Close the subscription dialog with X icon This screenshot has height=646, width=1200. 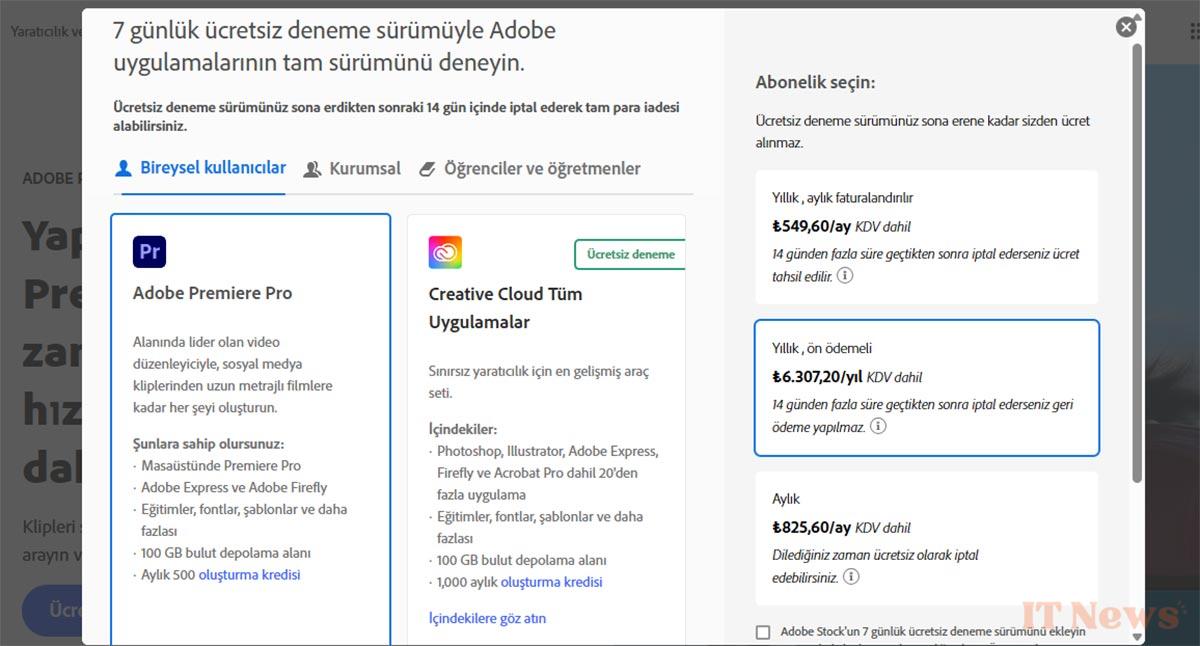pyautogui.click(x=1127, y=27)
